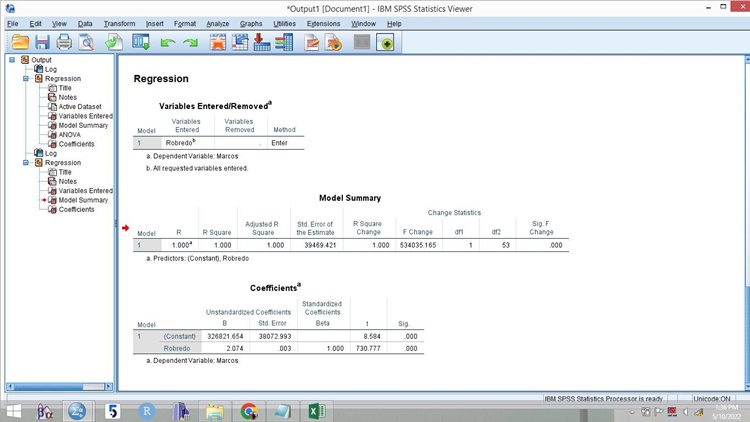Select the root Output node in outline
Screen dimensions: 750x422
point(41,60)
